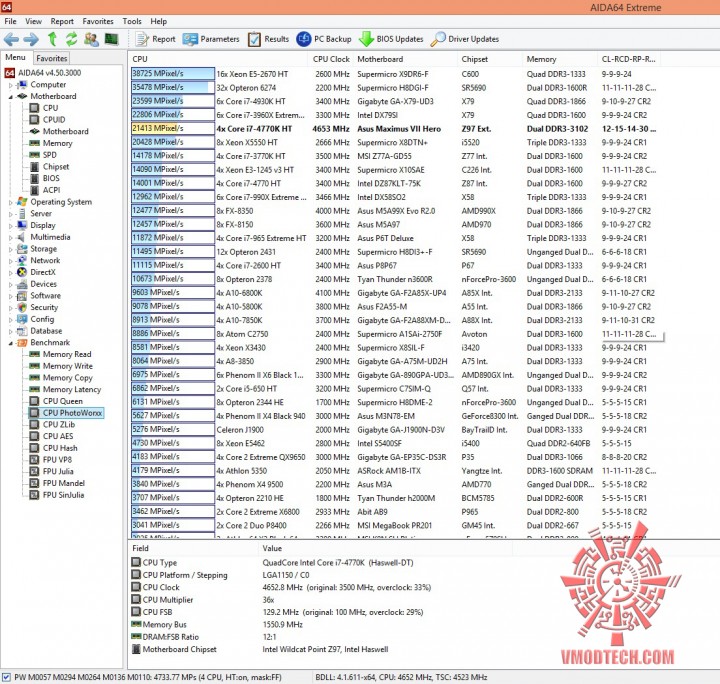Expand the Display tree node
Viewport: 720px width, 684px height.
pyautogui.click(x=11, y=225)
